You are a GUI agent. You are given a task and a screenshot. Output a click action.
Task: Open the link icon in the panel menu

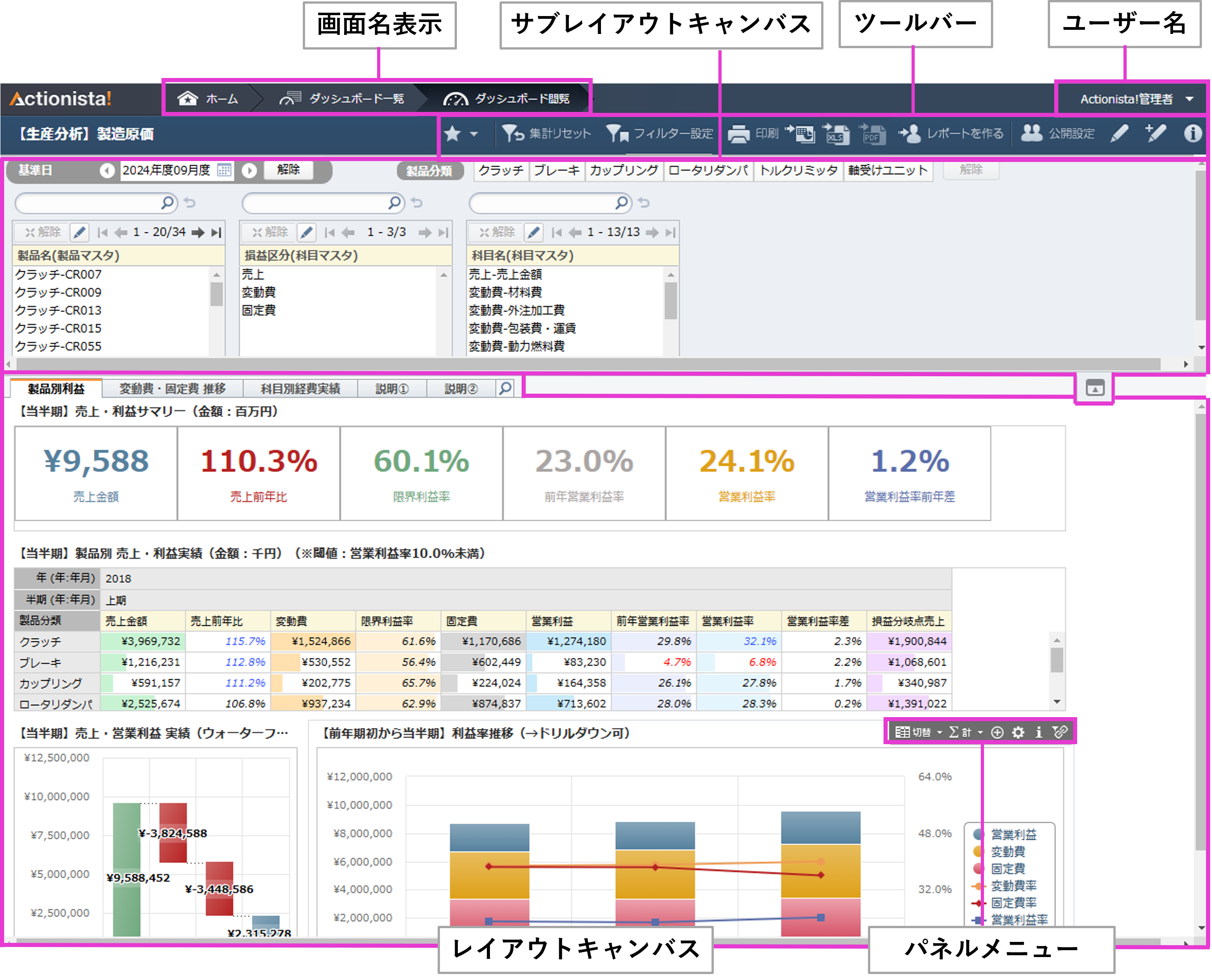(x=1061, y=732)
